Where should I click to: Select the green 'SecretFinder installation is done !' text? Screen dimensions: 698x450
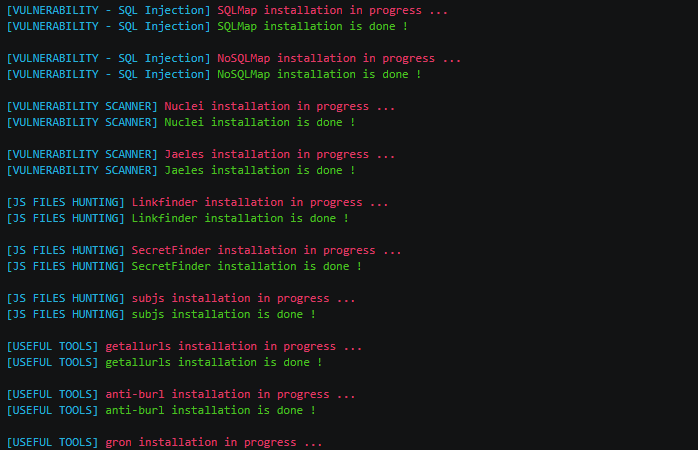click(x=247, y=267)
